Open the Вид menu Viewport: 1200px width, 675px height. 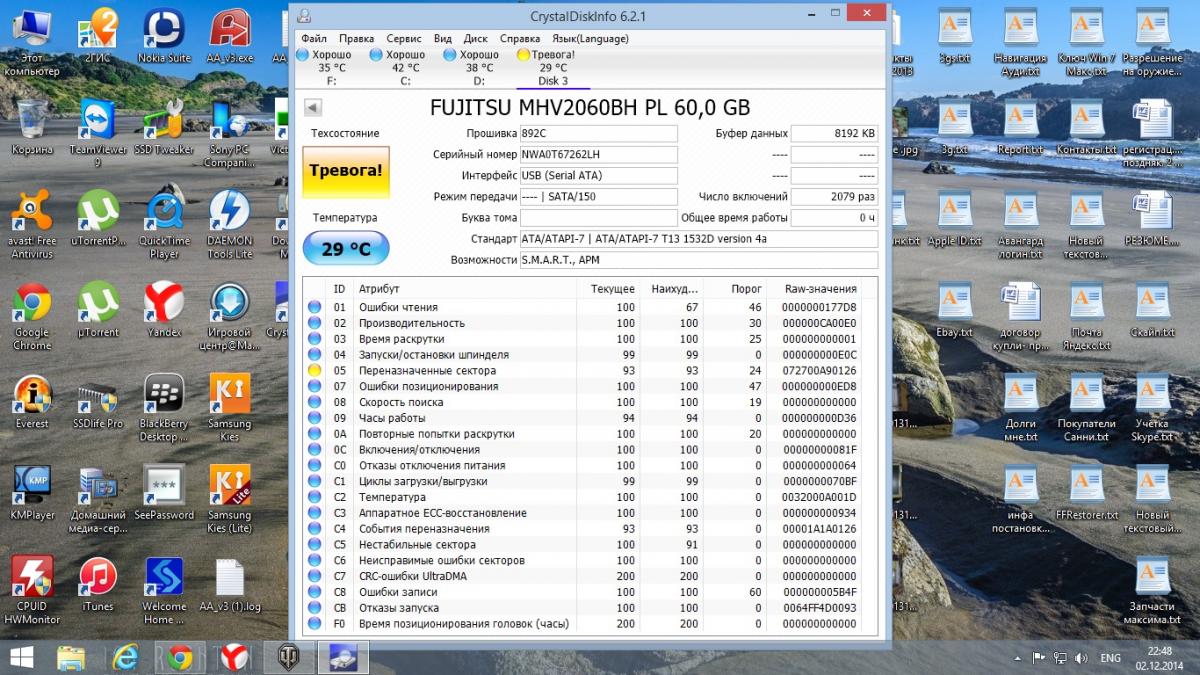pos(442,39)
